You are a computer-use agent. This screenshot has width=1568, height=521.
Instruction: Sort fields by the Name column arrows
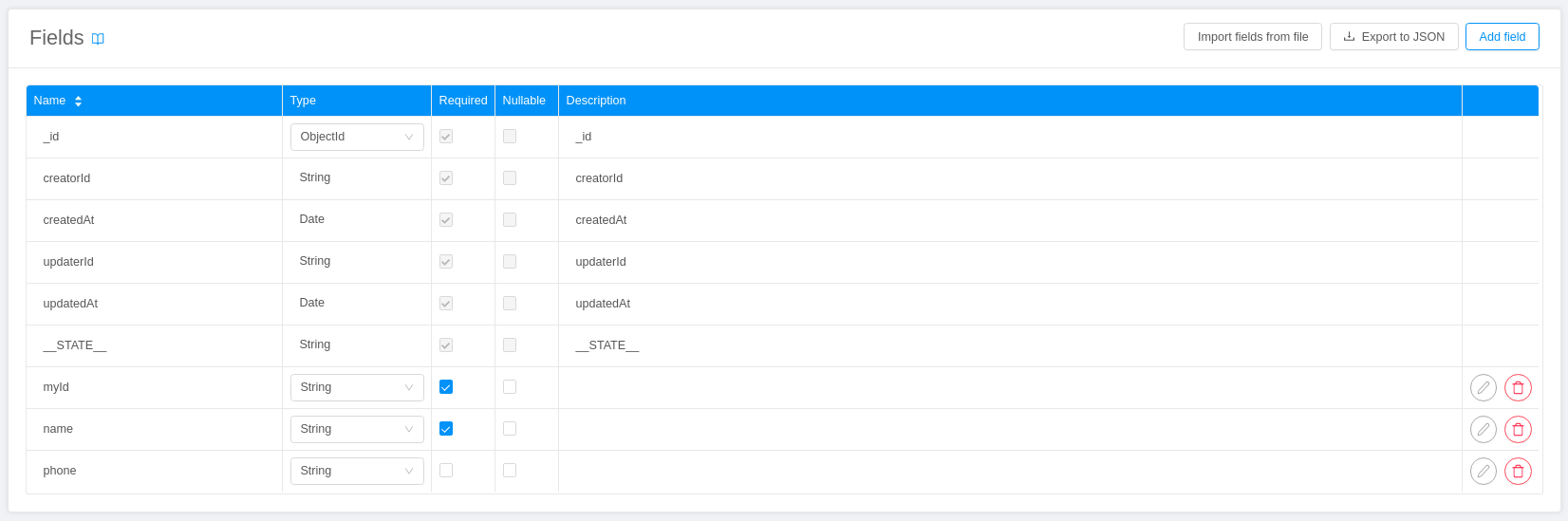point(78,101)
